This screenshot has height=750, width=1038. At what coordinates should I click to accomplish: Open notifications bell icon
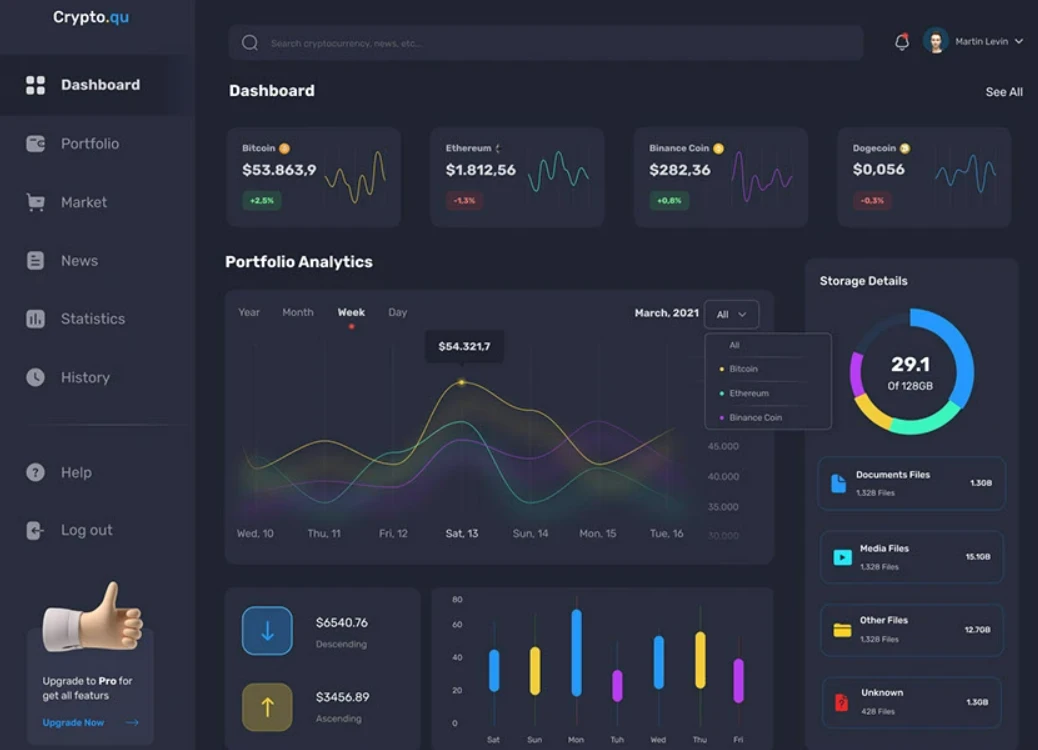click(x=902, y=42)
